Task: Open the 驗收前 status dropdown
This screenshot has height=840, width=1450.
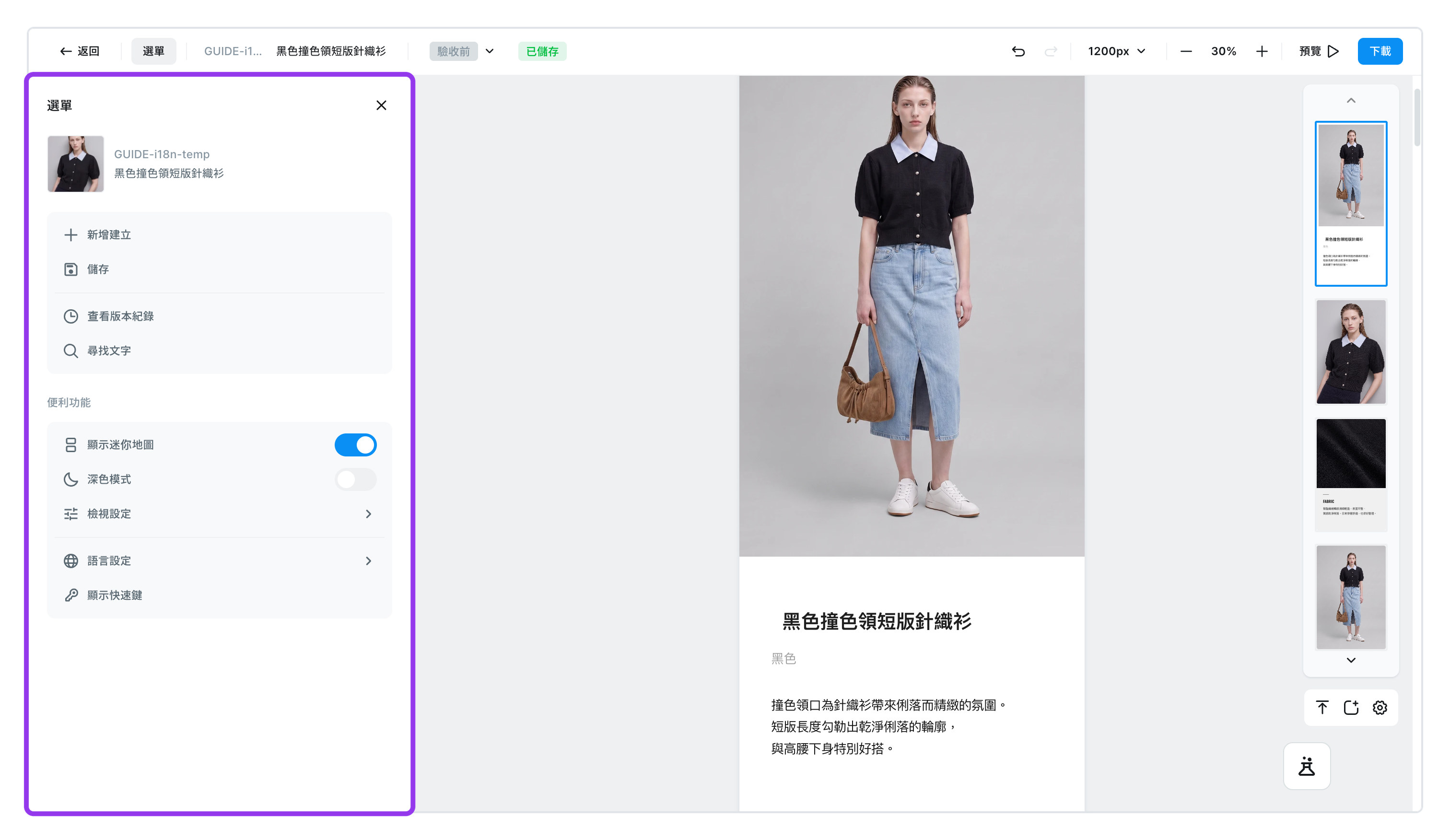Action: click(x=462, y=51)
